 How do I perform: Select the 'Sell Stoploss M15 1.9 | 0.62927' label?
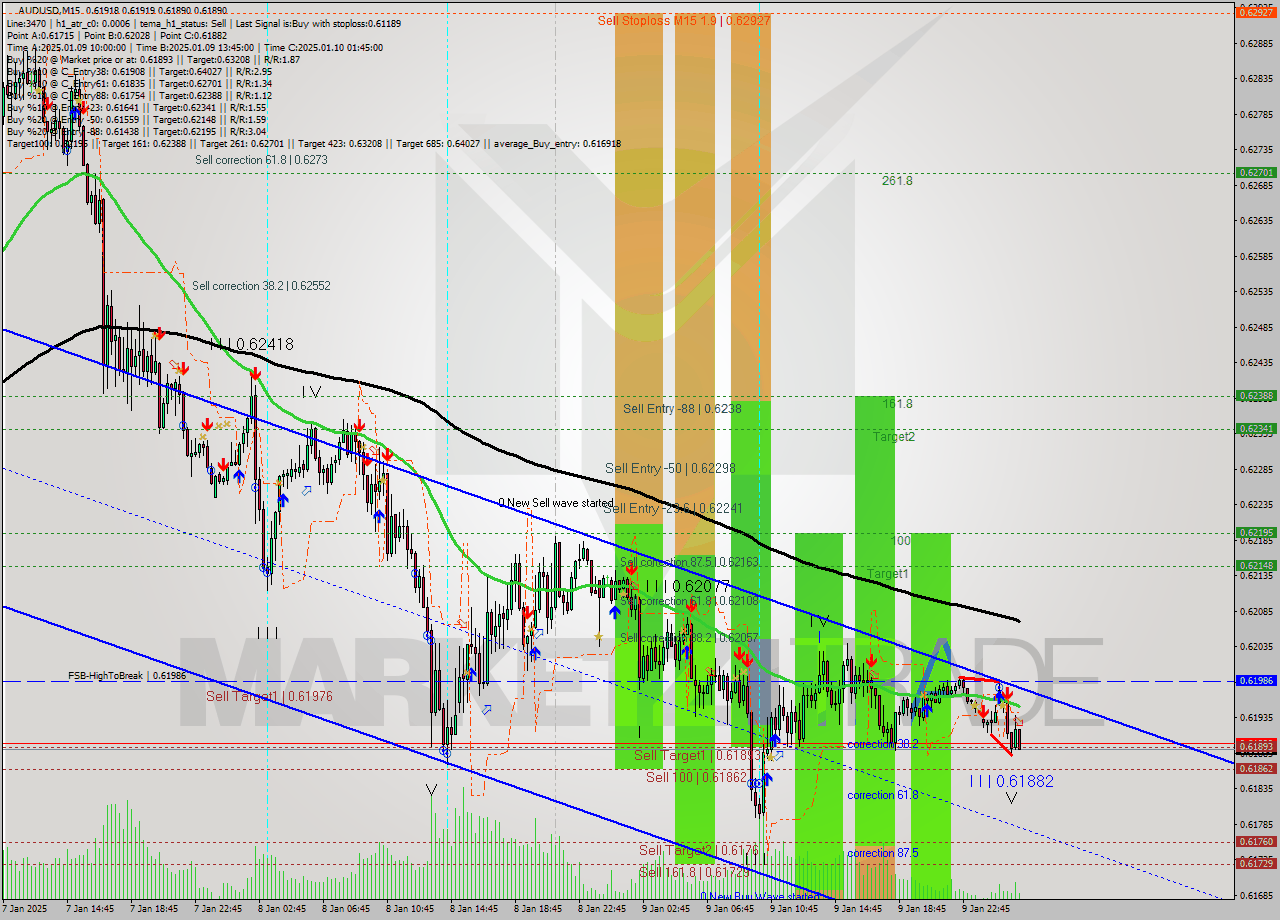[683, 20]
